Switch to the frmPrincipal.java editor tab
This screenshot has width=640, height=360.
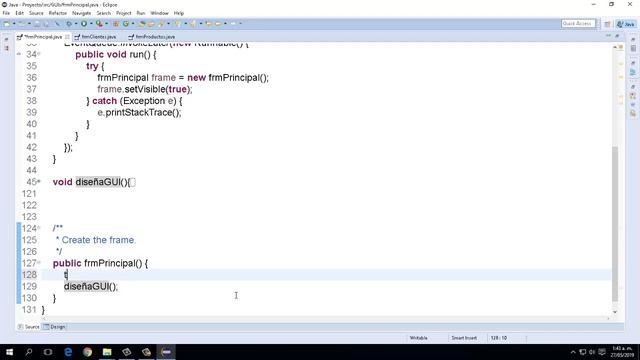43,37
